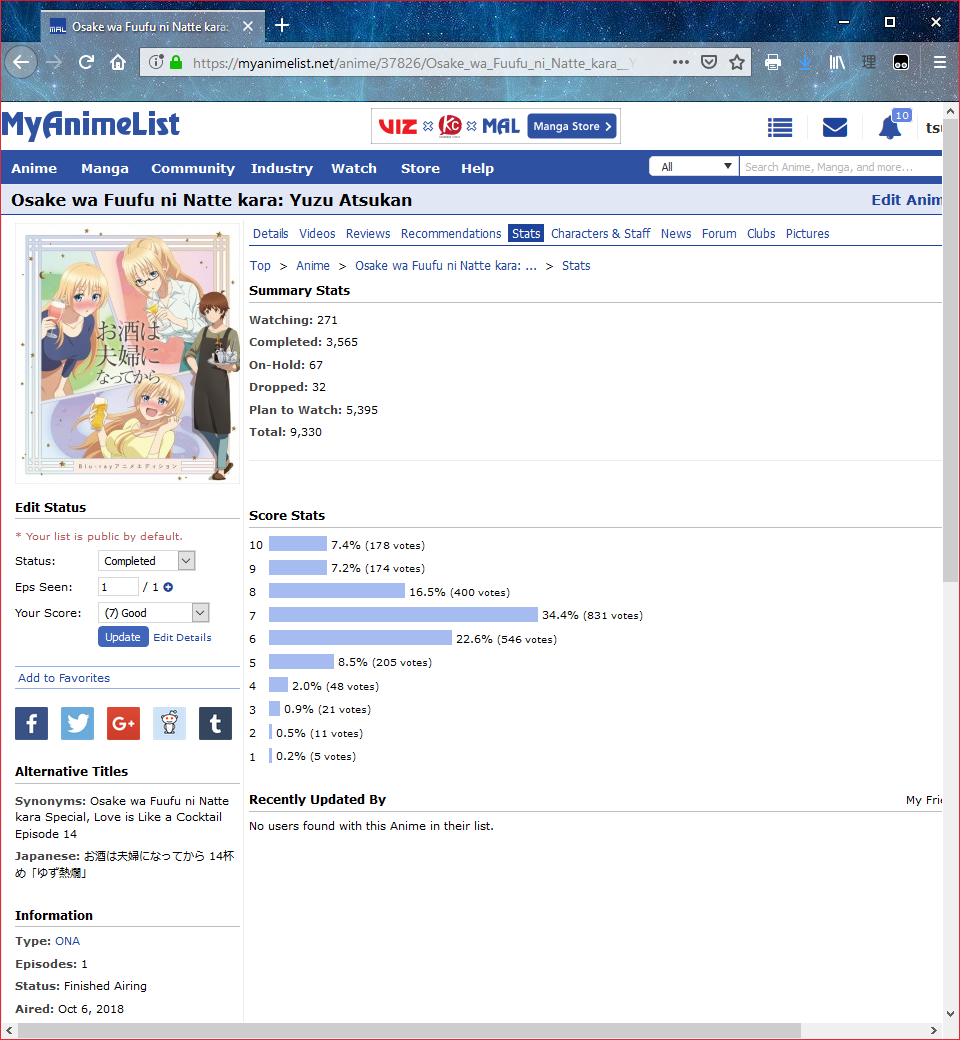The width and height of the screenshot is (960, 1040).
Task: Click into the Eps Seen input field
Action: (x=118, y=587)
